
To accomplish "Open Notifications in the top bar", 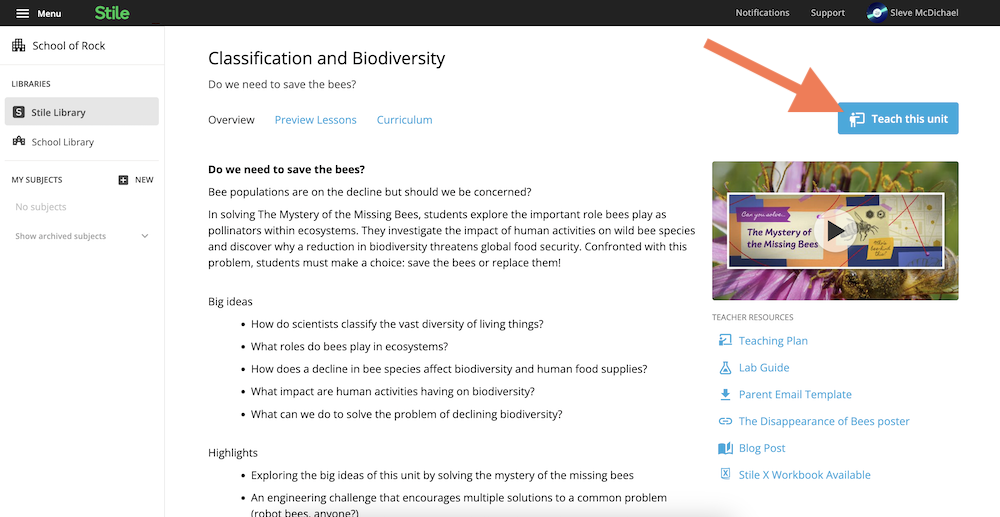I will click(762, 13).
